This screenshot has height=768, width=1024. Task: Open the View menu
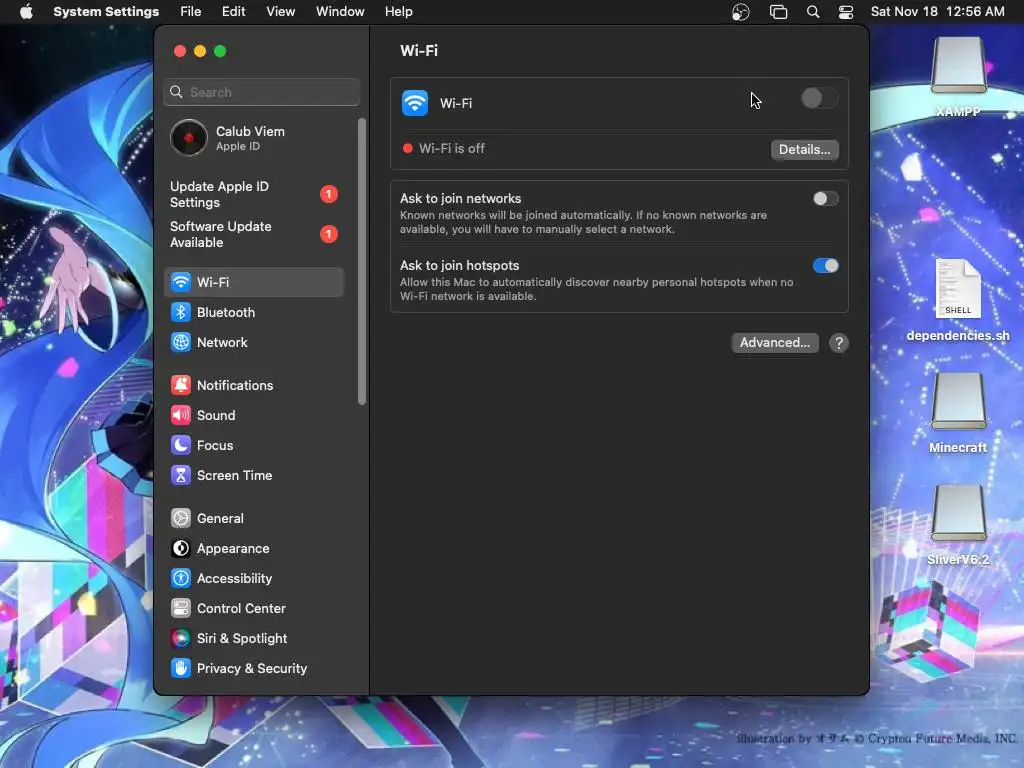point(281,12)
